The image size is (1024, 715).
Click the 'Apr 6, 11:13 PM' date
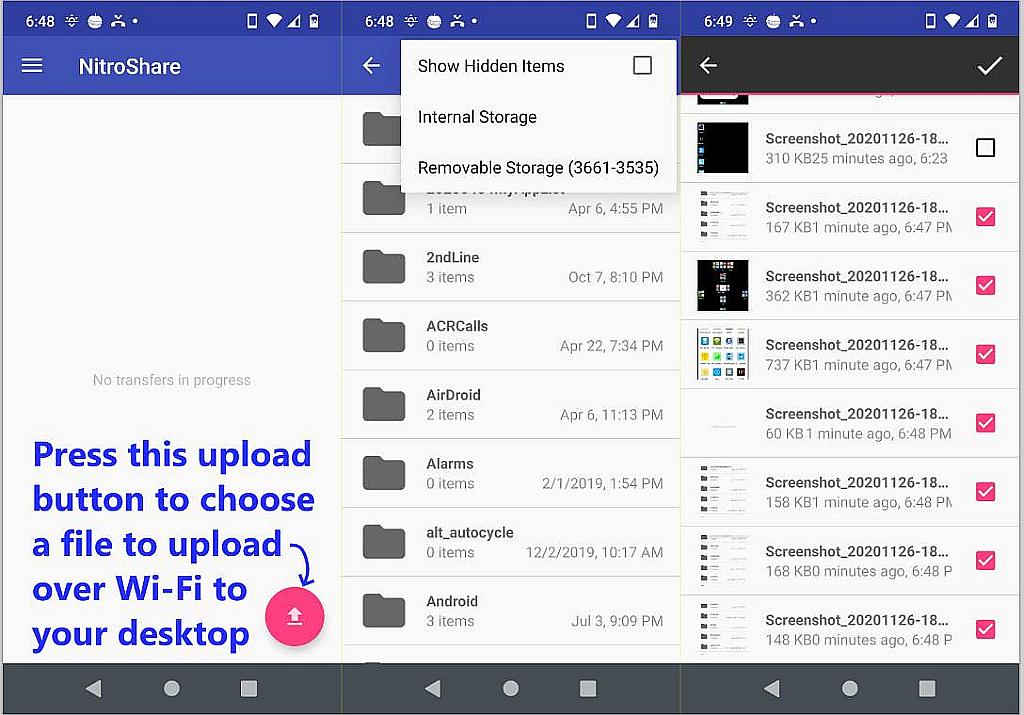pos(611,415)
